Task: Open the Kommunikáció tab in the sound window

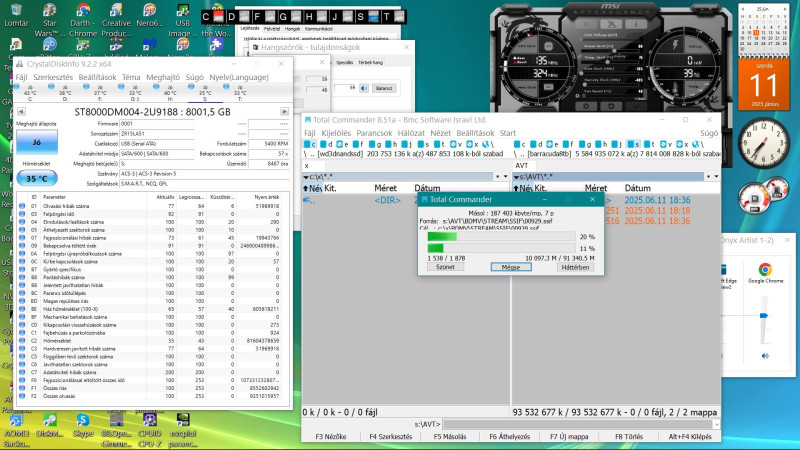Action: pos(318,29)
